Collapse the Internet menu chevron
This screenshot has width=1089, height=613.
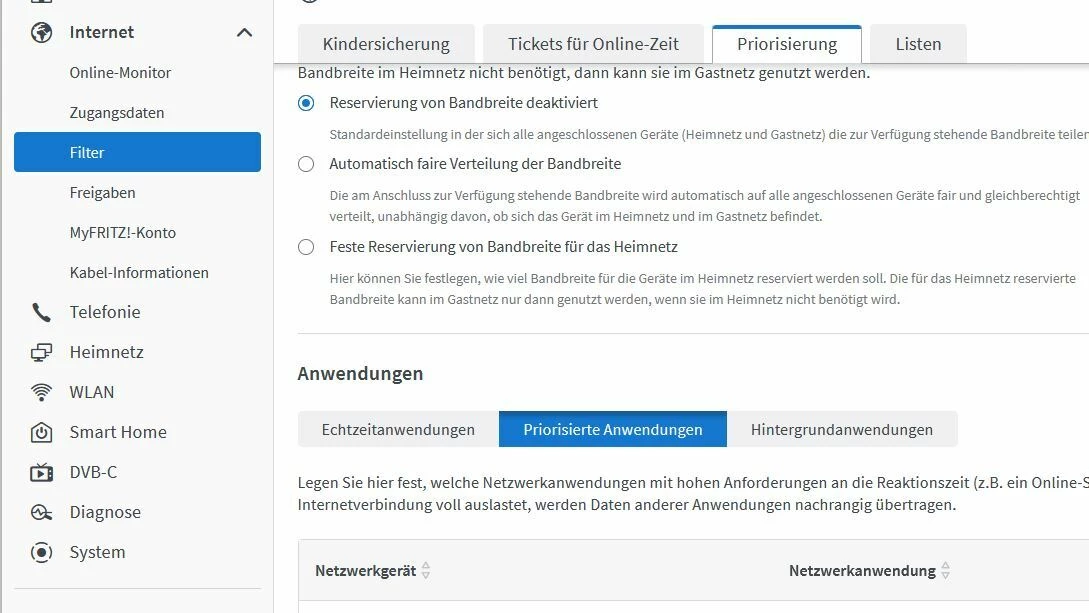244,33
